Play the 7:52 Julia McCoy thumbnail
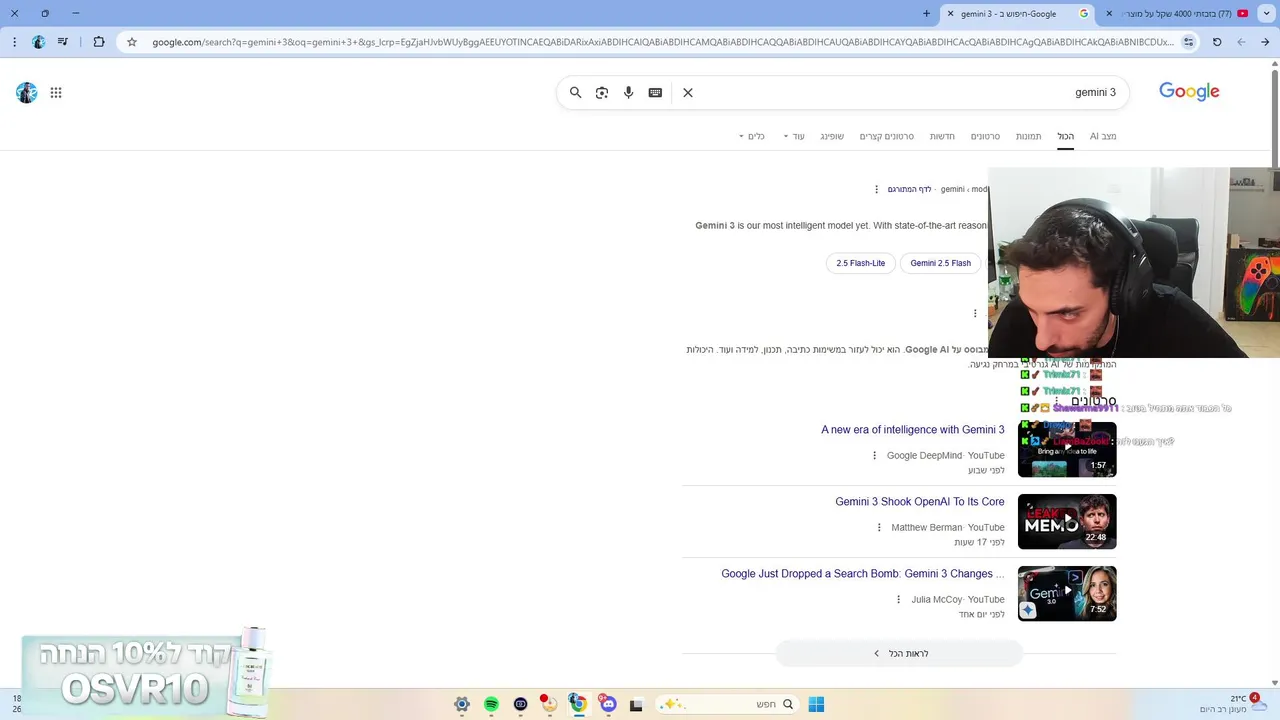 coord(1067,593)
